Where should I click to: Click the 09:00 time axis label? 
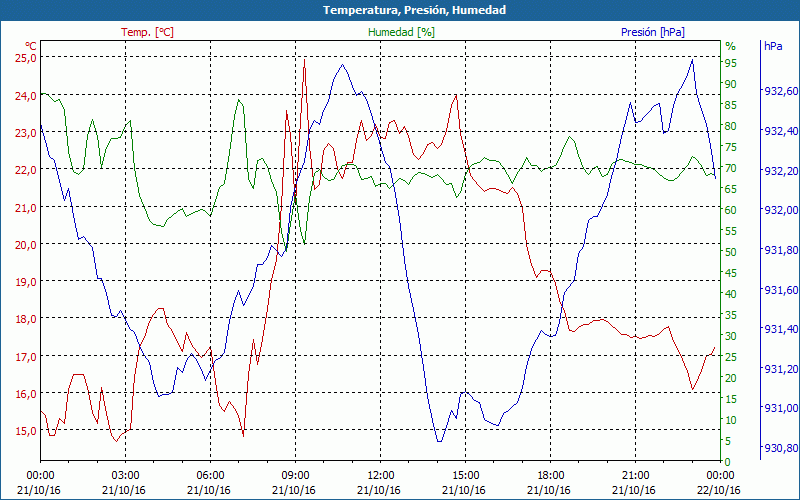click(x=295, y=476)
